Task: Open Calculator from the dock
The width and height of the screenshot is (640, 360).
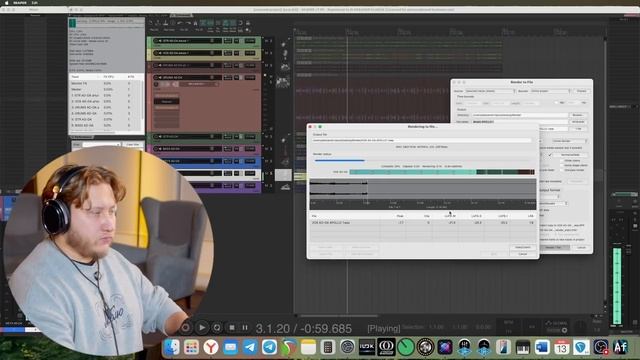Action: (328, 347)
